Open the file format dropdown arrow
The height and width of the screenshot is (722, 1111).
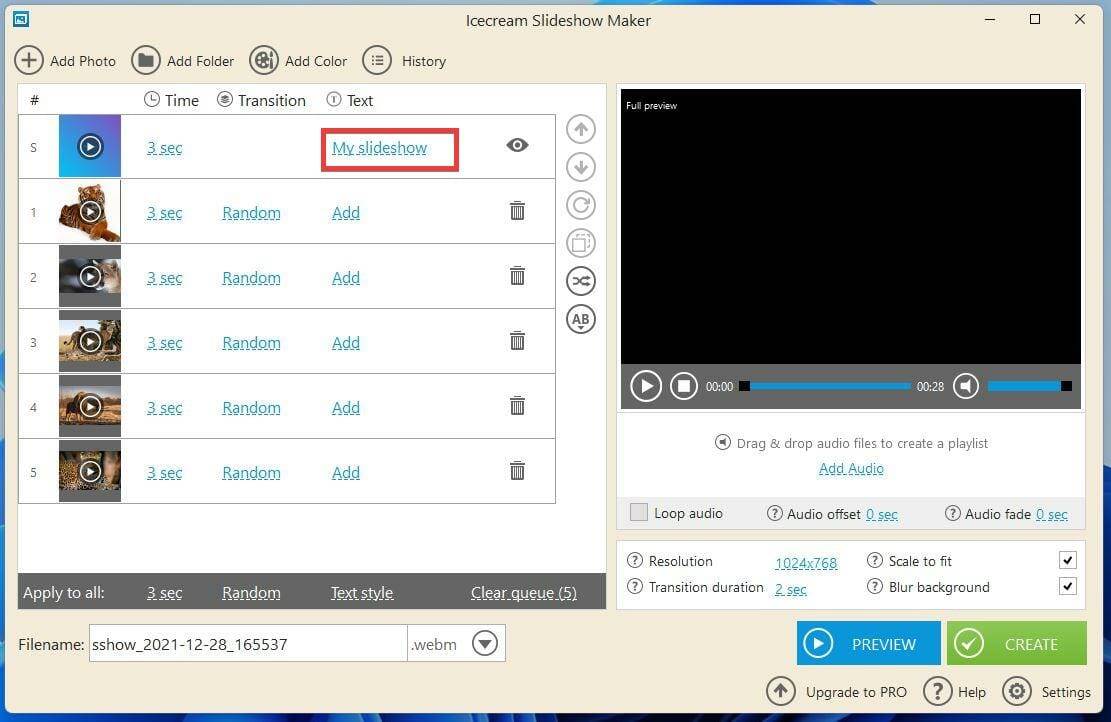(485, 644)
